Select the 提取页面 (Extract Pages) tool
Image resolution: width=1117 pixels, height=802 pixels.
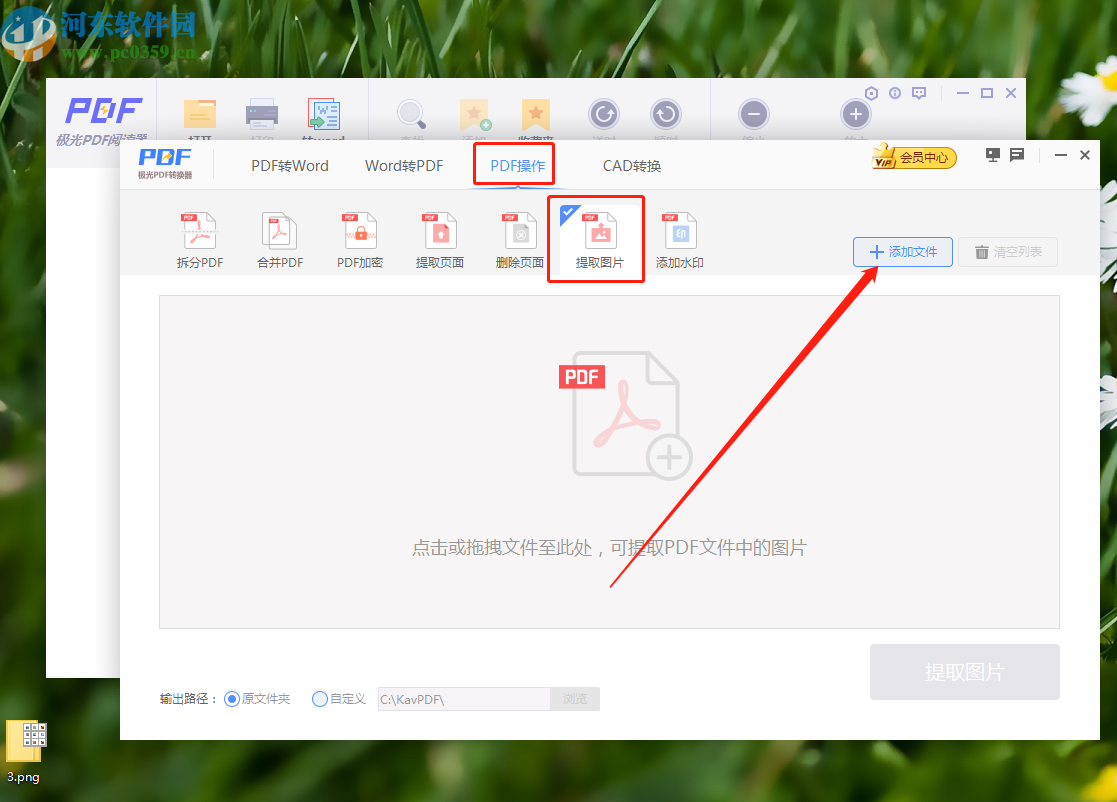click(x=439, y=238)
